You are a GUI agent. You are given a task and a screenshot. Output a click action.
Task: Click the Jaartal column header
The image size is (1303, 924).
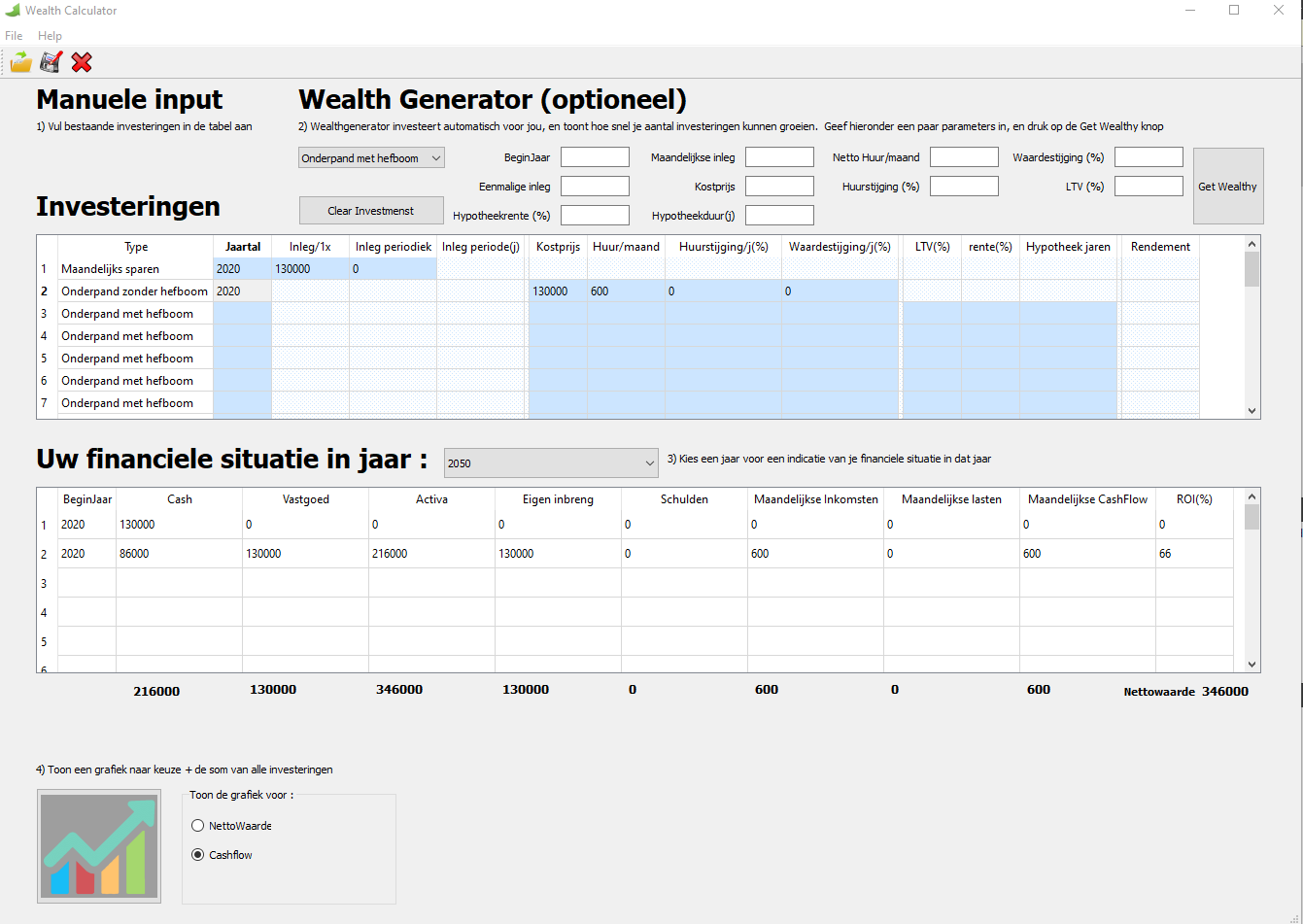(242, 247)
